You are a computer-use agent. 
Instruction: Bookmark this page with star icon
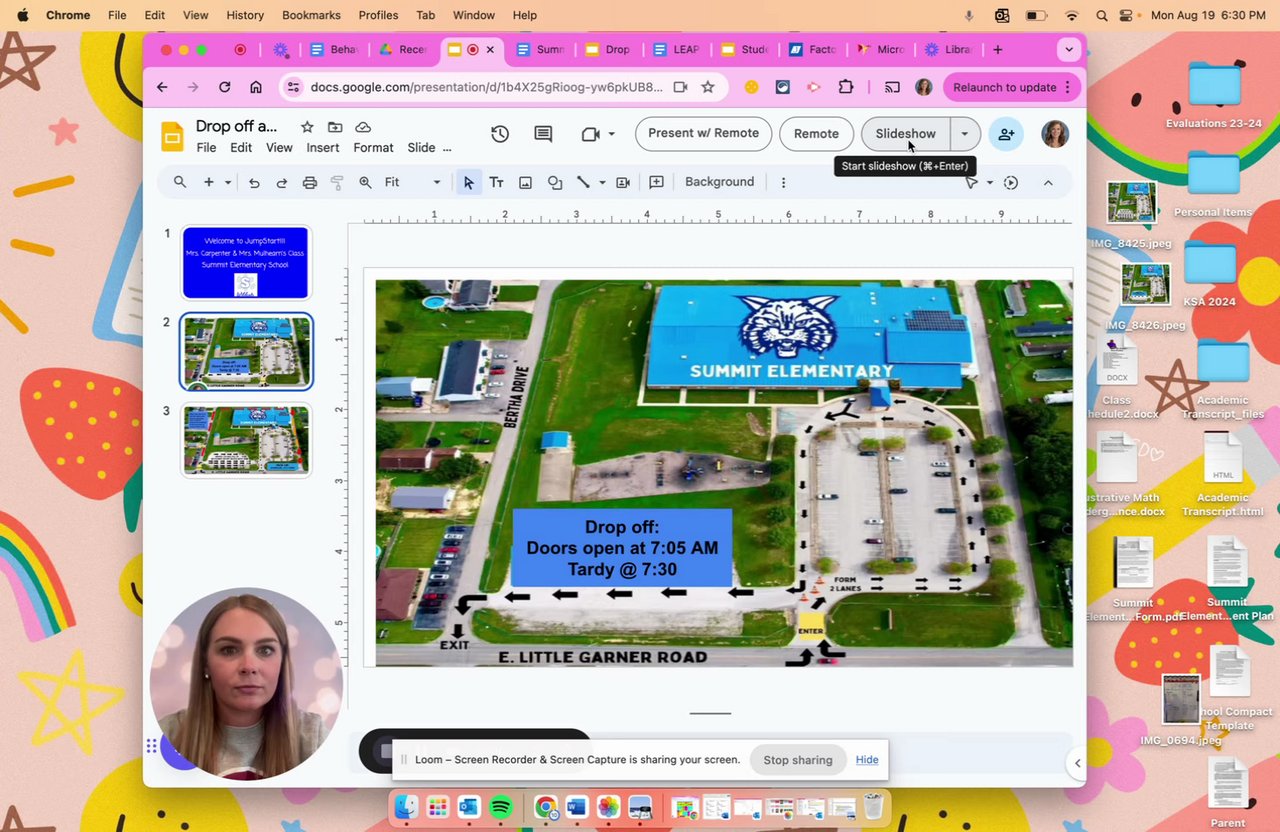708,87
